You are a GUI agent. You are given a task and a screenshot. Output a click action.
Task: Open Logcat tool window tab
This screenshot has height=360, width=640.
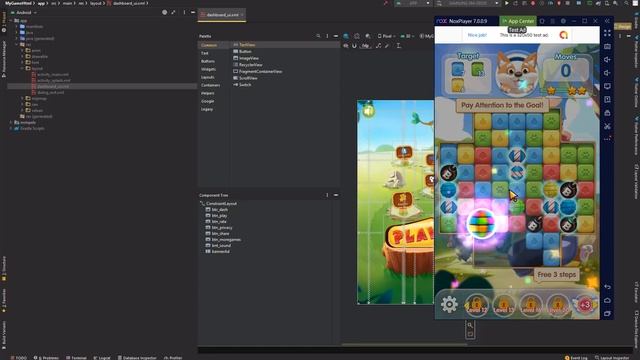[102, 358]
